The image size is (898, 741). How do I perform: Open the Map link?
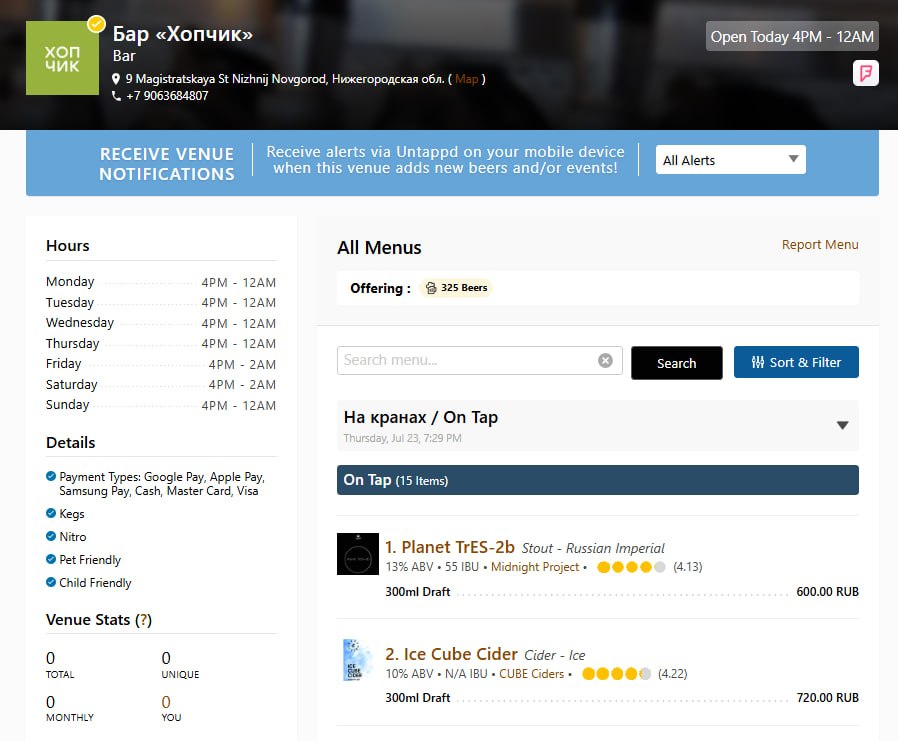tap(466, 79)
